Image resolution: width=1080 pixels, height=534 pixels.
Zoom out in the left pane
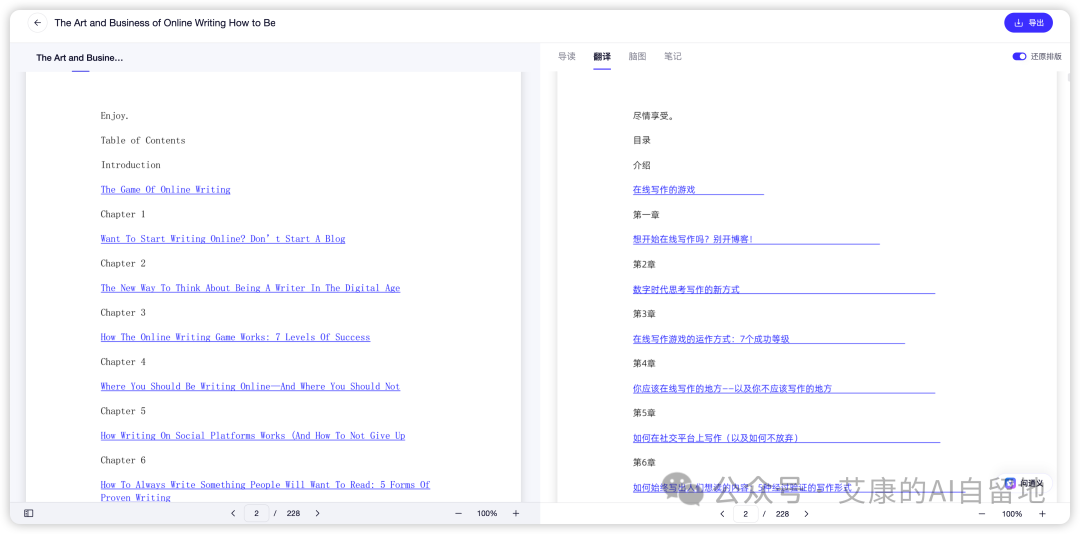point(459,513)
